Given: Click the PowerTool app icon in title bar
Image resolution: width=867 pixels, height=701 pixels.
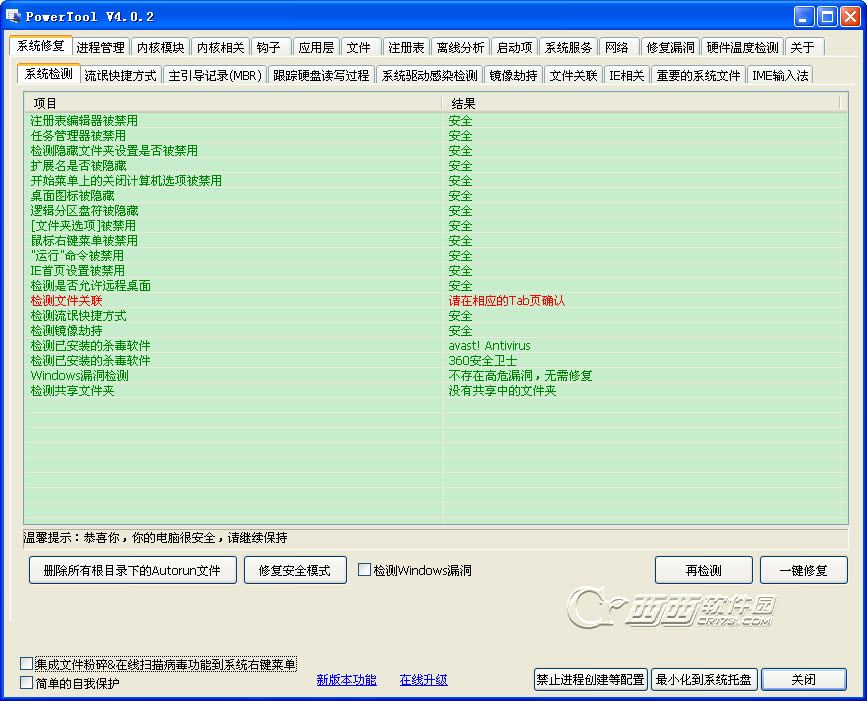Looking at the screenshot, I should [x=13, y=16].
